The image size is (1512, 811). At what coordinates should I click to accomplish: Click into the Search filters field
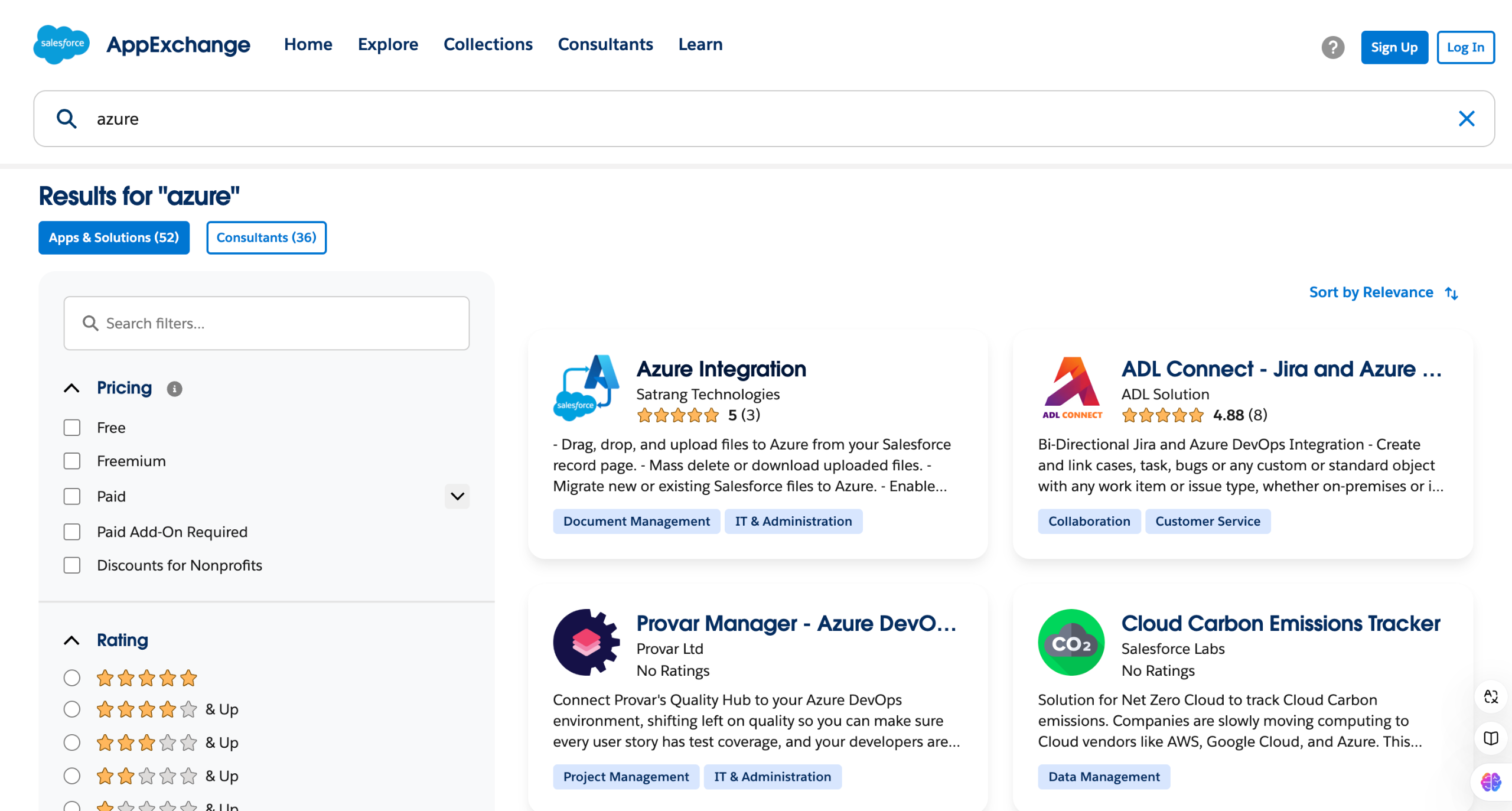[266, 323]
